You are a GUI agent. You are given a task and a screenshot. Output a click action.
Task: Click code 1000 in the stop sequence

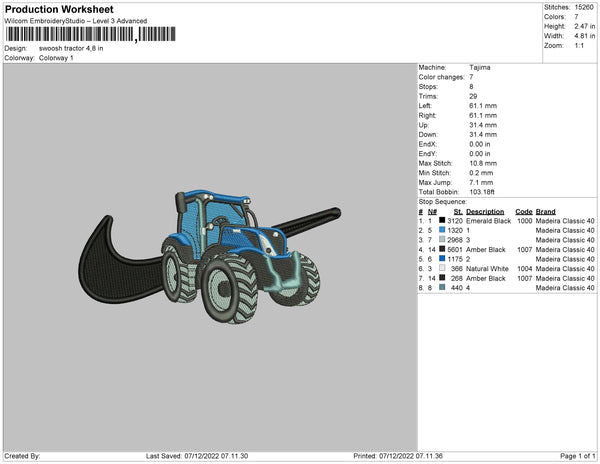(525, 221)
